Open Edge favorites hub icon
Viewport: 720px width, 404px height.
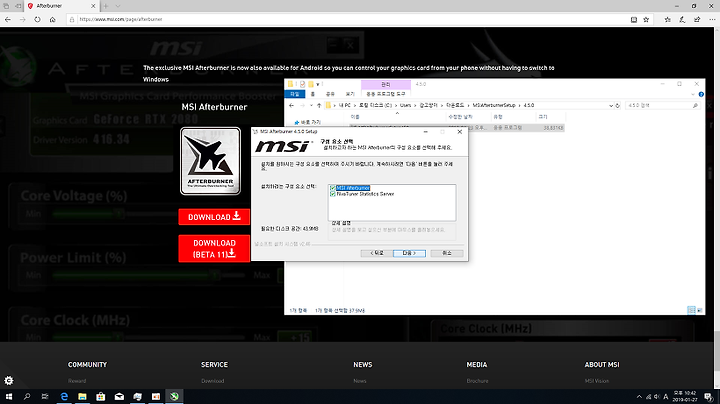tap(668, 19)
